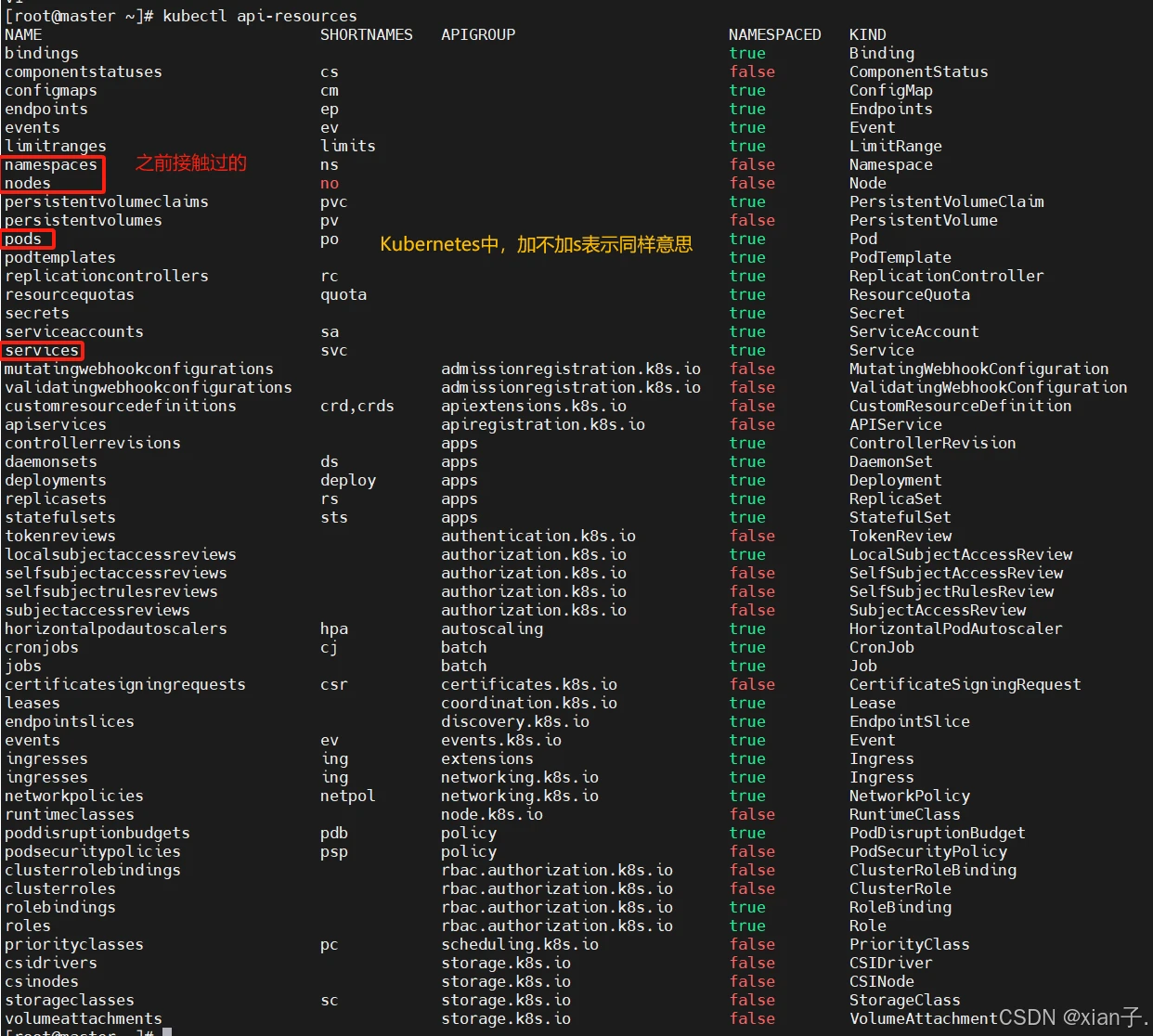Click the red 'no' shortname for nodes

(330, 184)
